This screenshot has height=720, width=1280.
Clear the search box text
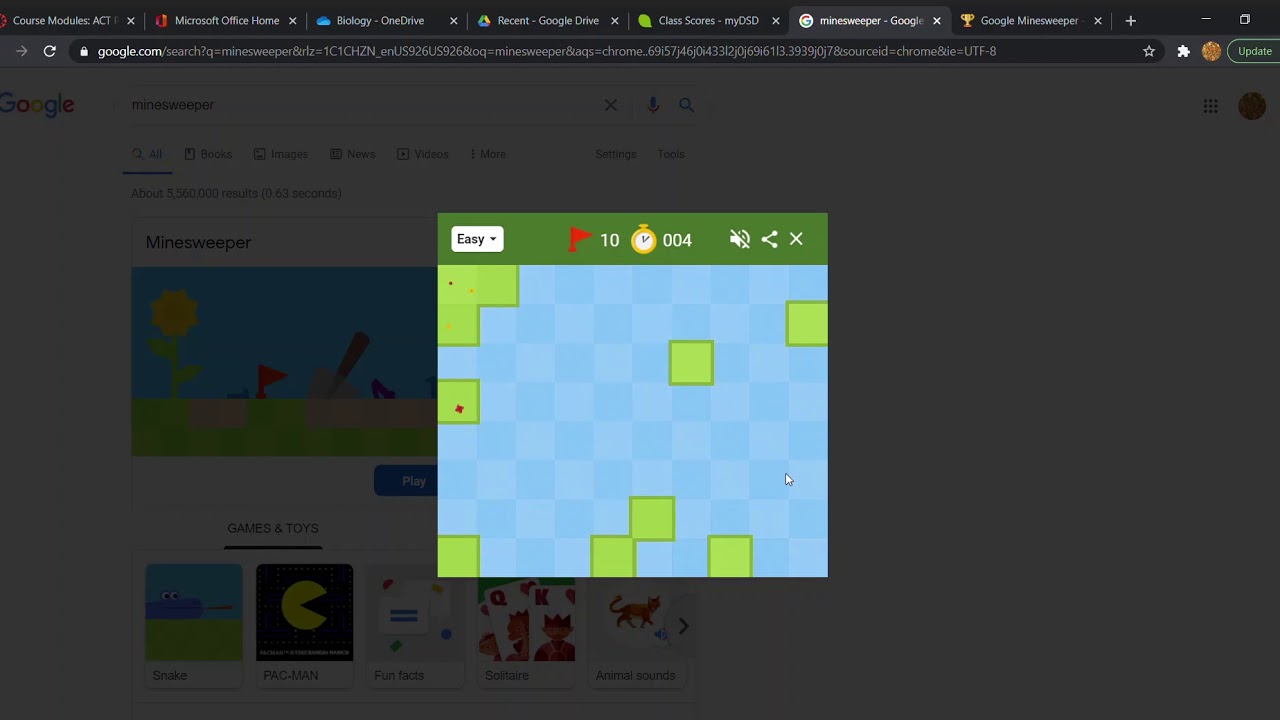(x=611, y=105)
